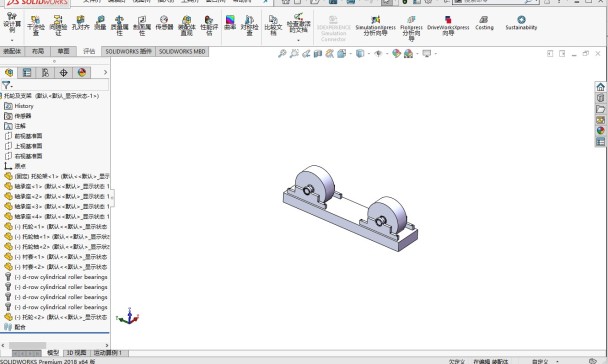Switch to the 布局 ribbon tab
The image size is (608, 364).
tap(38, 51)
